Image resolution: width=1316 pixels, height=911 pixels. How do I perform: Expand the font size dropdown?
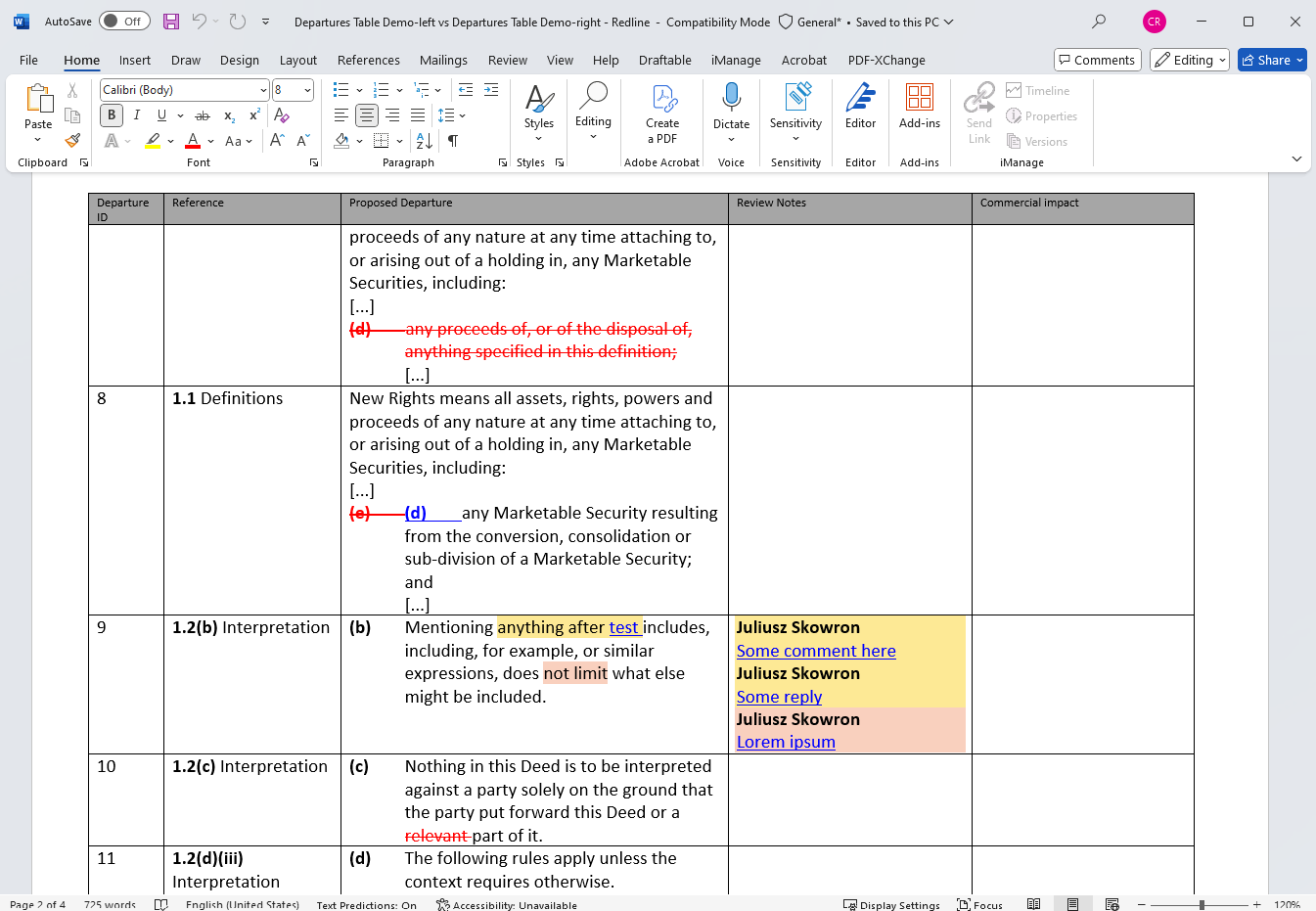click(307, 90)
